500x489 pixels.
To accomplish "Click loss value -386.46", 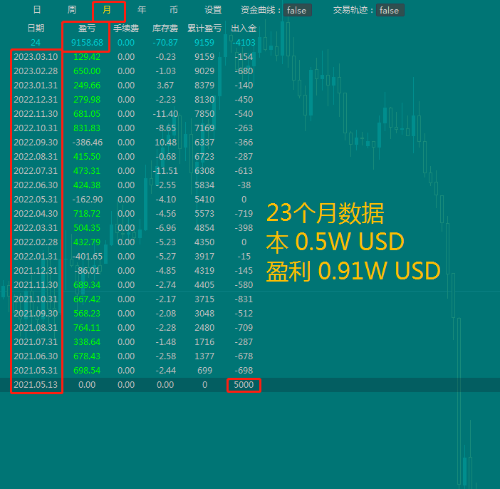I will click(88, 143).
